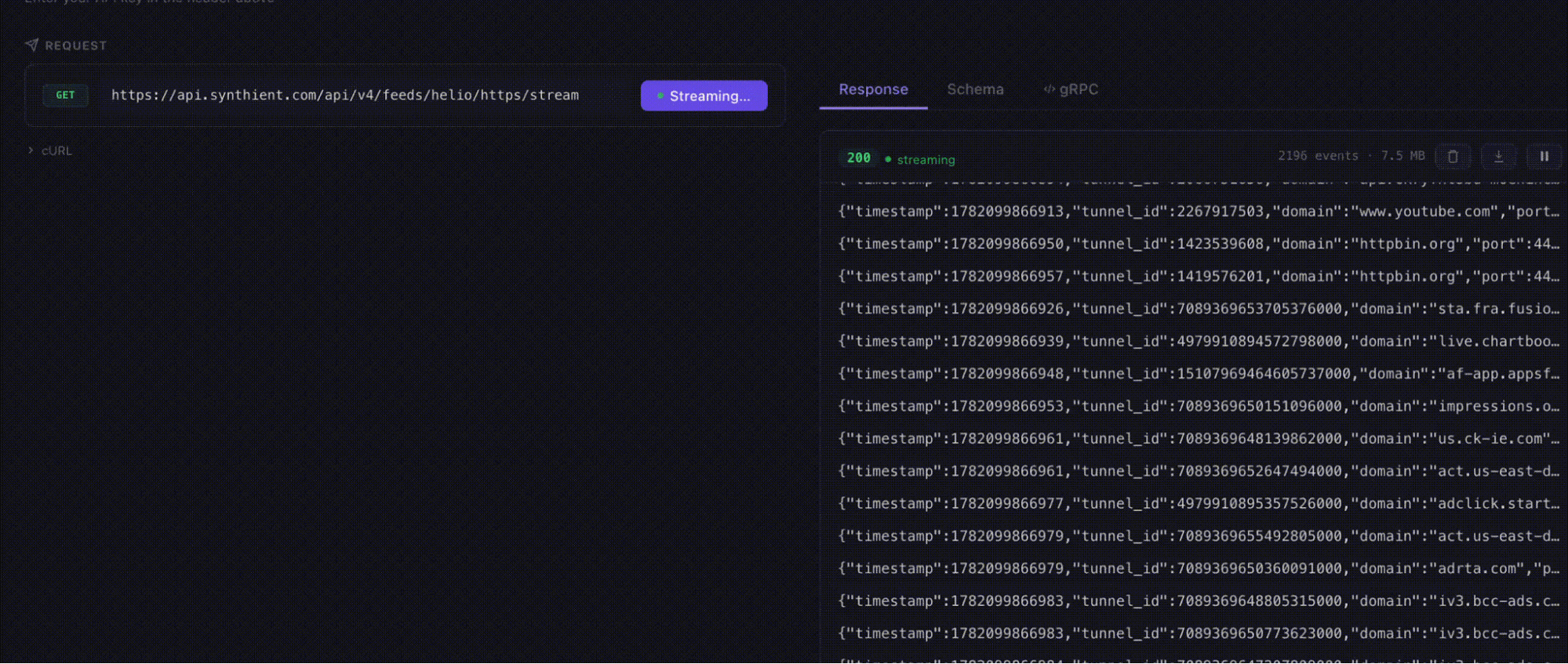This screenshot has width=1568, height=664.
Task: Select act.us-east-d row with tunnel_id 7089369652647494000
Action: pos(1199,471)
